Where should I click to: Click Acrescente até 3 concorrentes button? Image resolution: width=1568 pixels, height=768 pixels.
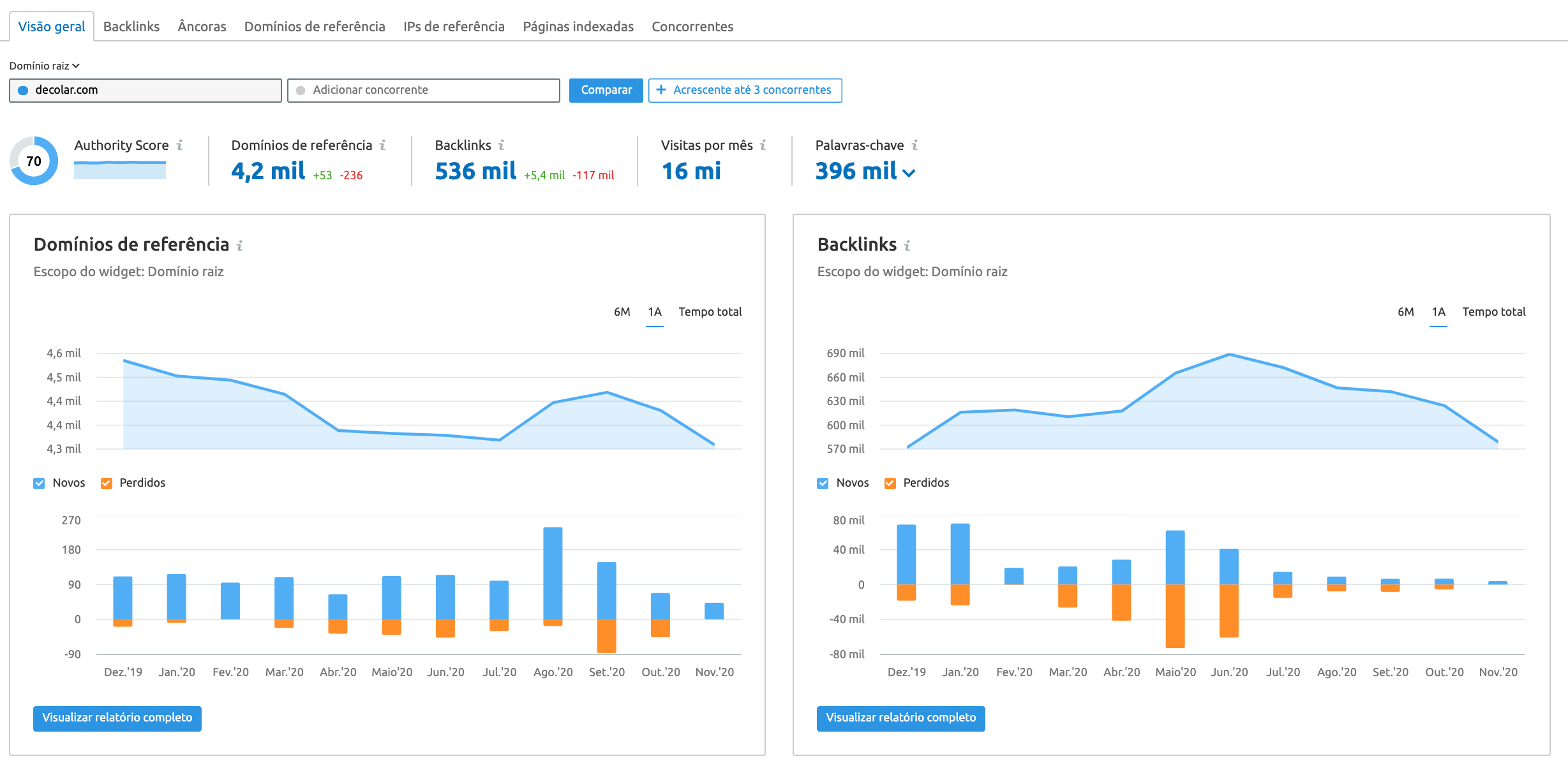click(745, 91)
